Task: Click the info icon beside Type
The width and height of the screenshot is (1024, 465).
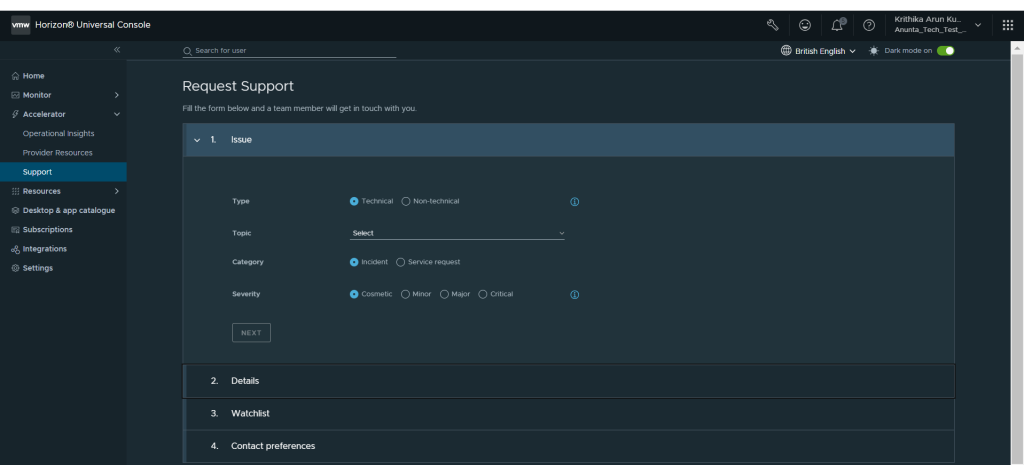Action: point(575,202)
